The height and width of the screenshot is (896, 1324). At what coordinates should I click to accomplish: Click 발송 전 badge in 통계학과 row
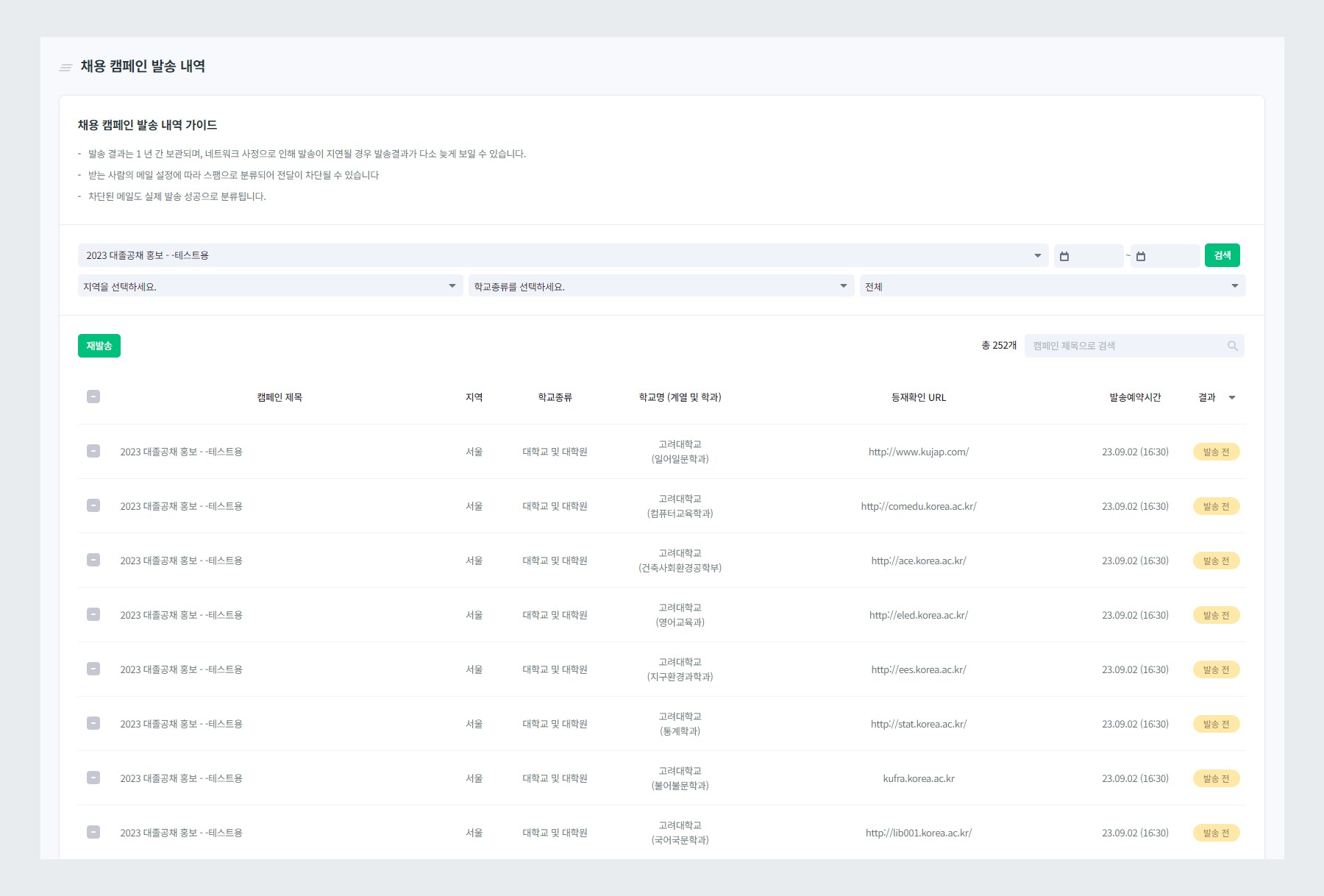point(1217,724)
